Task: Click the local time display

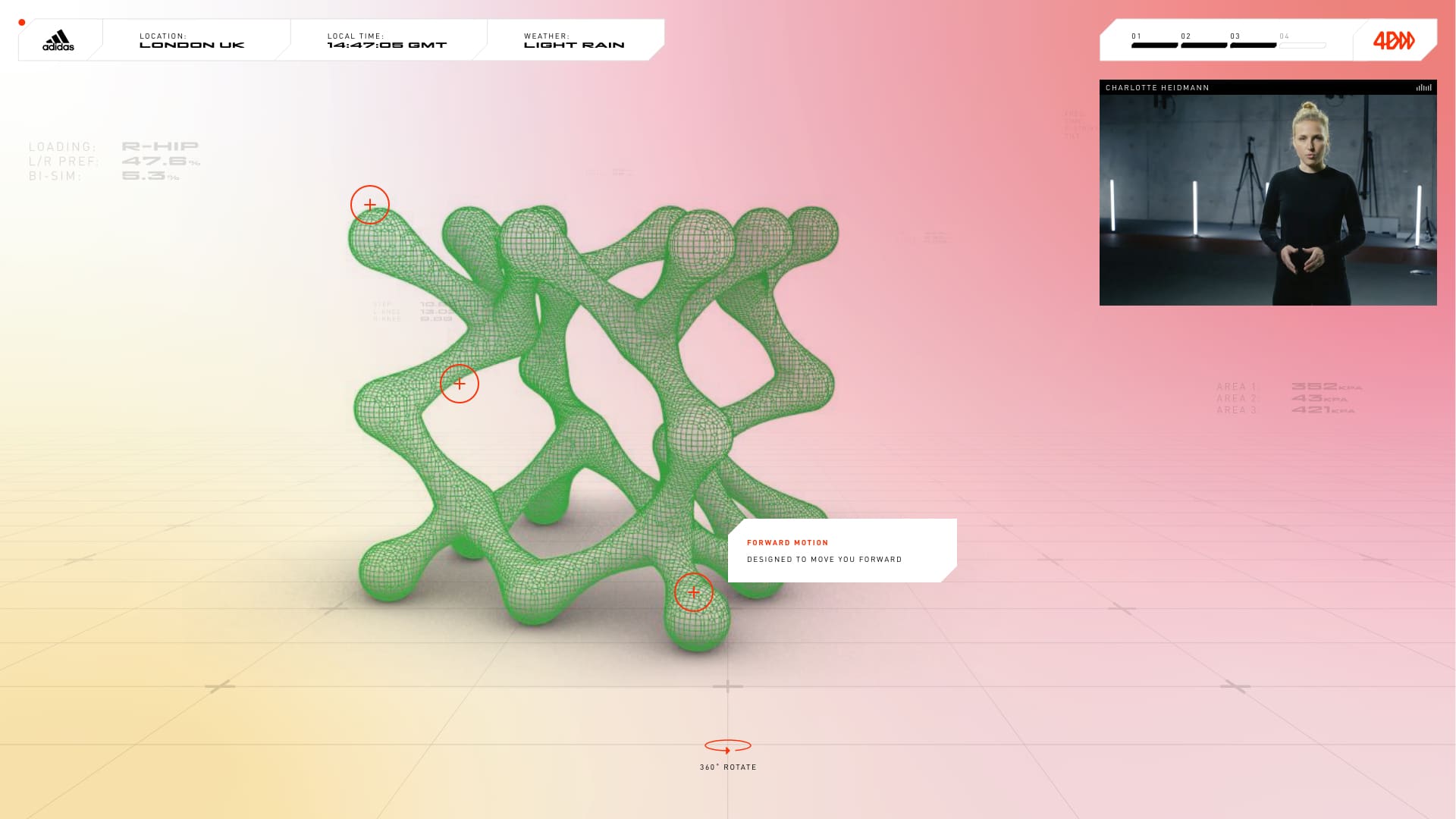Action: [x=387, y=41]
